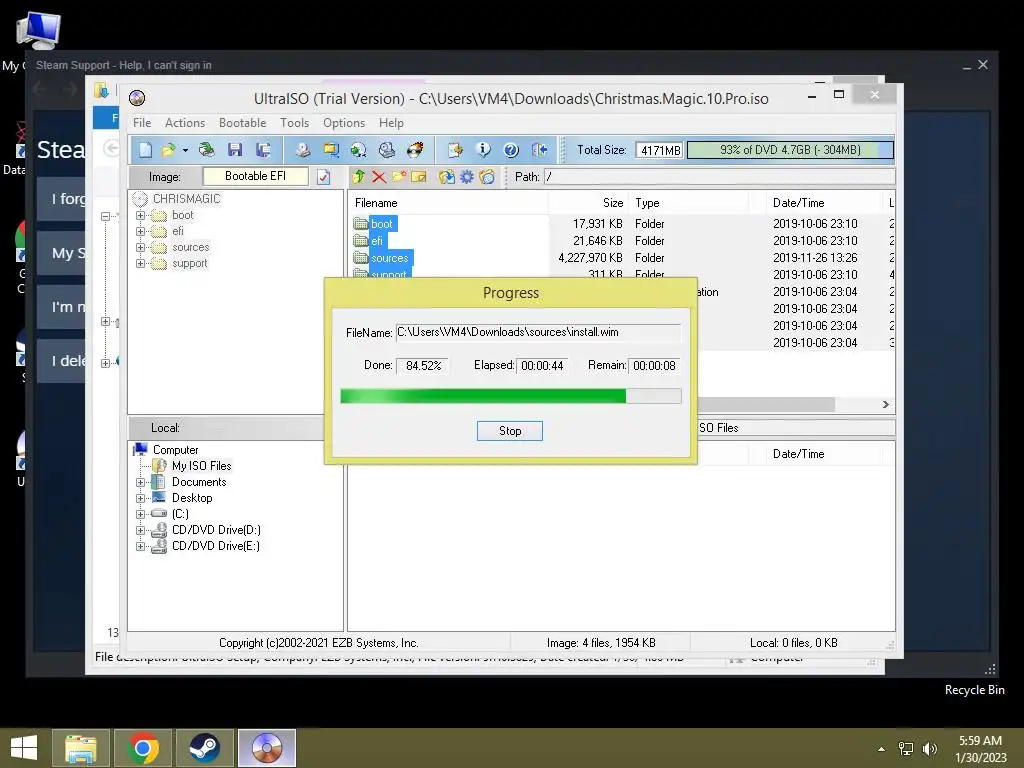Screen dimensions: 1024x768
Task: Click the red X Delete icon
Action: click(379, 176)
